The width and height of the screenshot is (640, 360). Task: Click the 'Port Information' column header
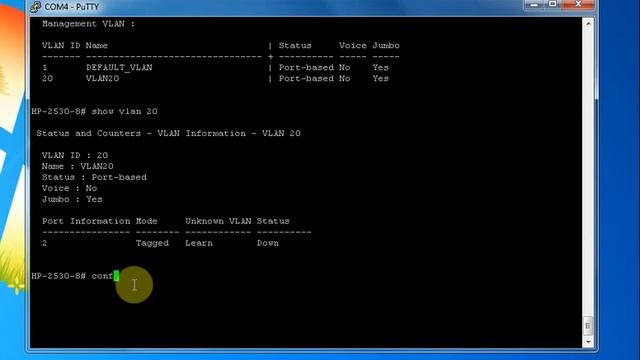click(86, 221)
